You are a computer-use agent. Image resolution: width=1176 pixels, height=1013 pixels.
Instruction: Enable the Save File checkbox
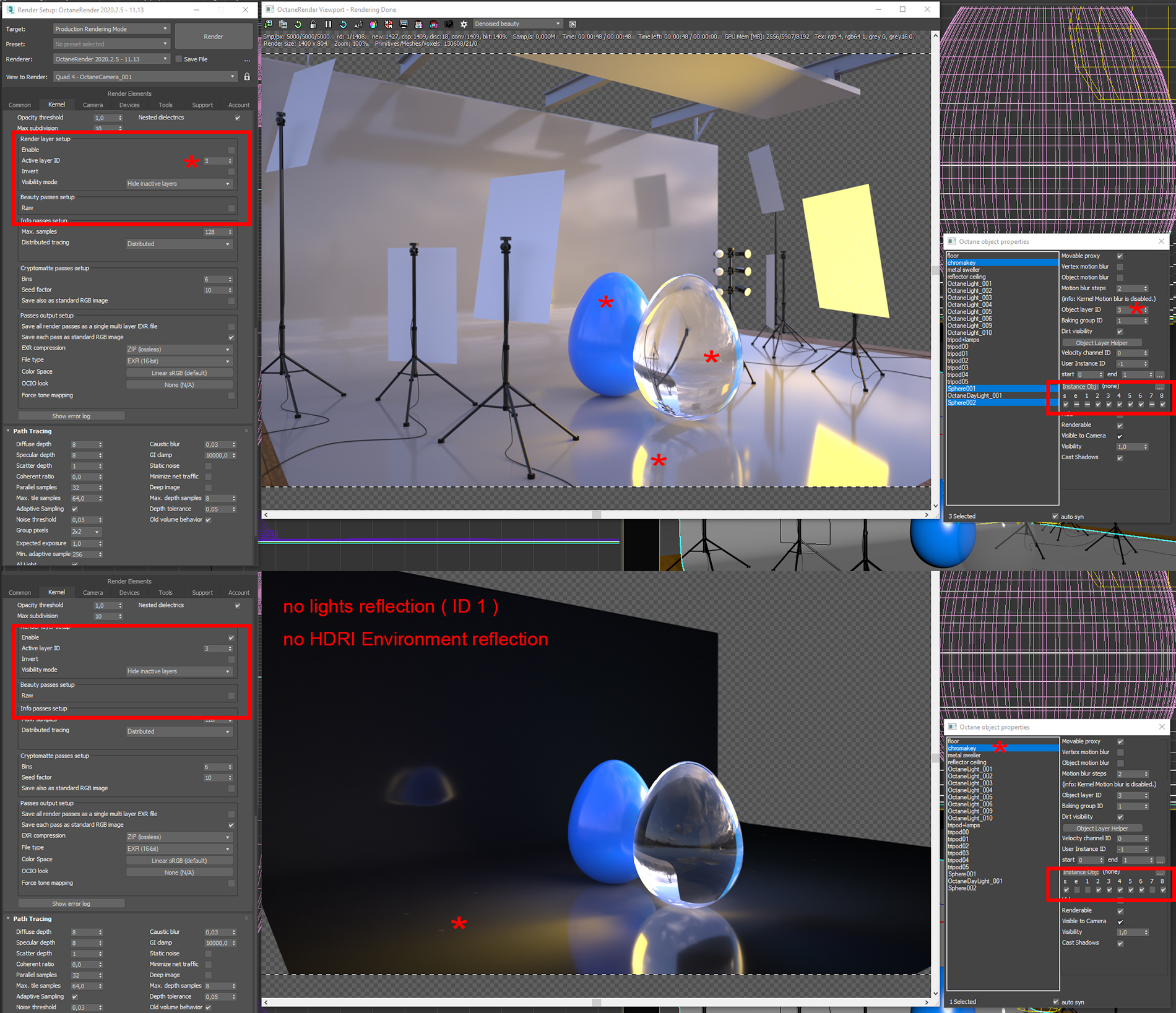coord(179,59)
